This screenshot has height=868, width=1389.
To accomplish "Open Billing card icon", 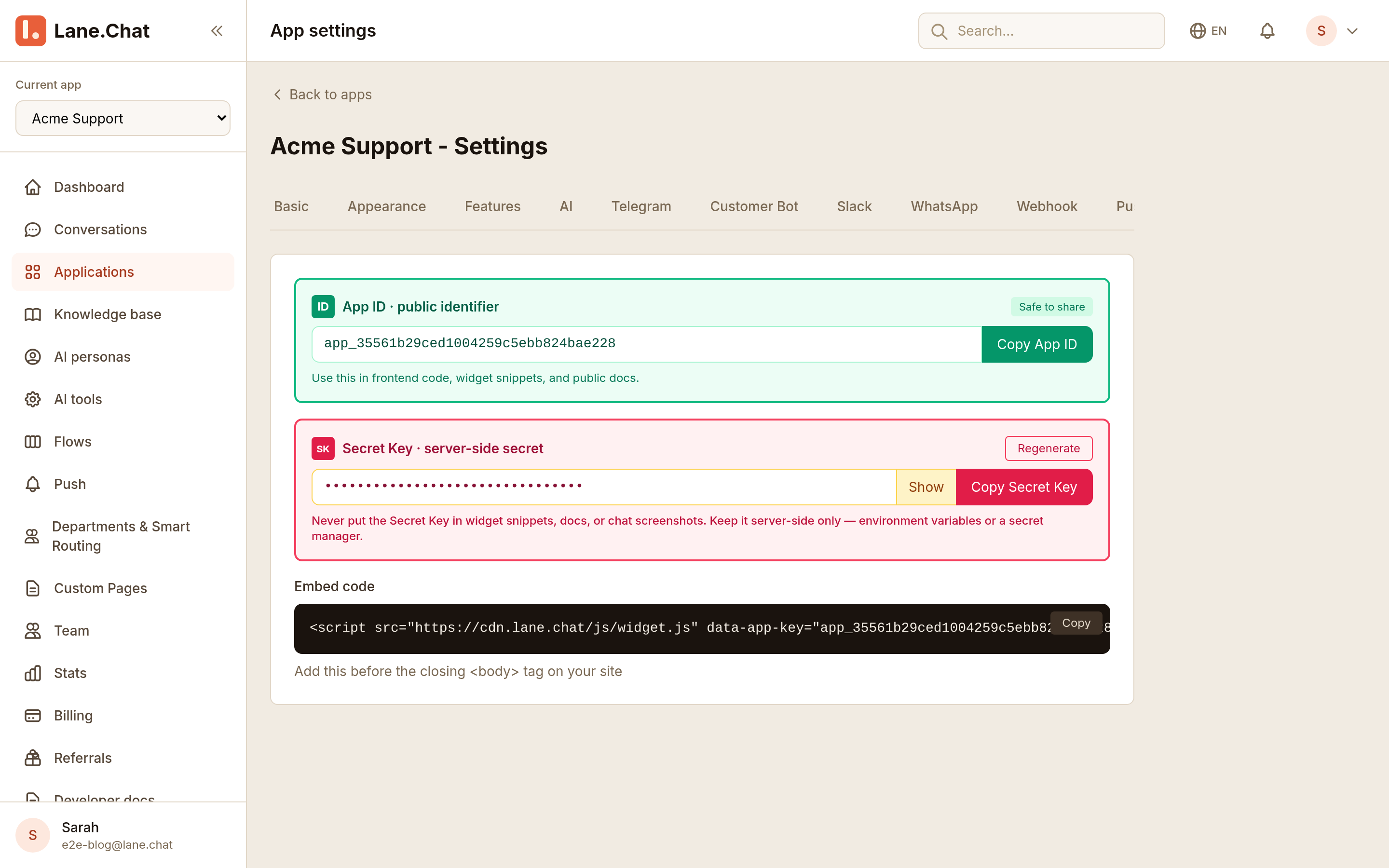I will pos(33,716).
